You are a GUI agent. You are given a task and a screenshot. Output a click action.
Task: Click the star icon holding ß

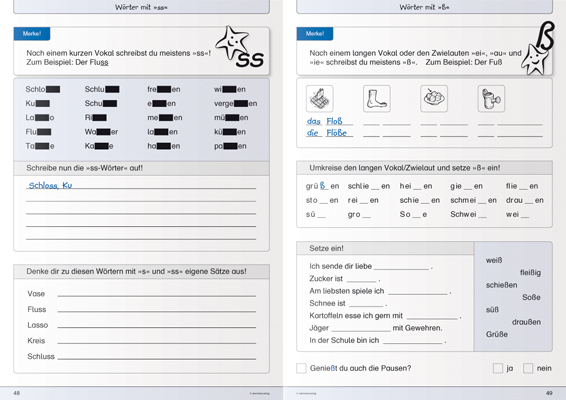click(535, 59)
